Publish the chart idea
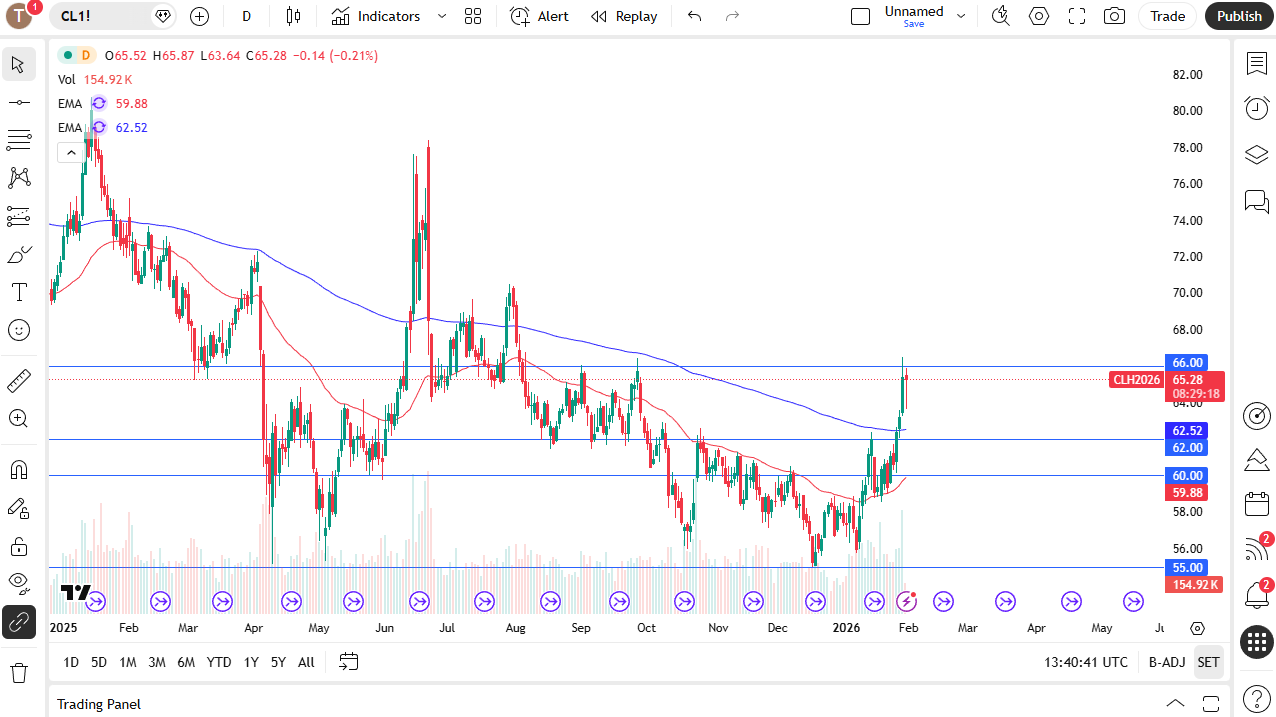Viewport: 1276px width, 717px height. 1239,16
